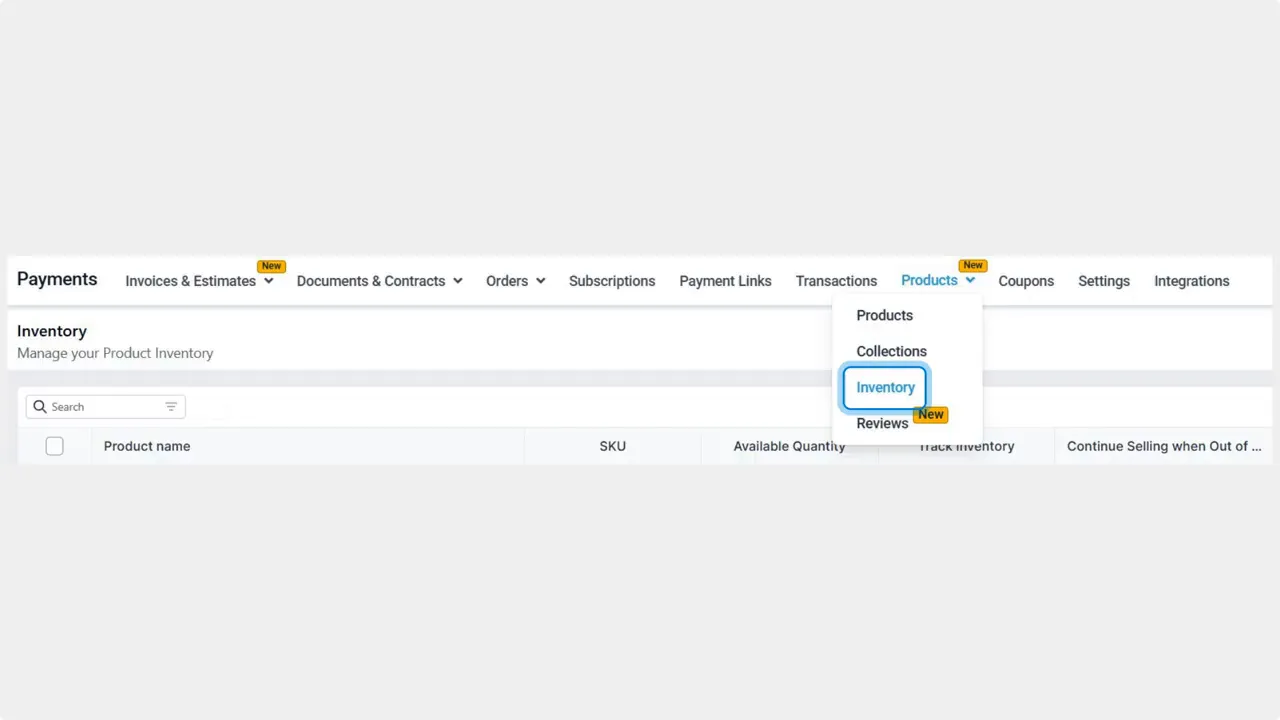Collapse the Products dropdown menu
The height and width of the screenshot is (720, 1280).
pos(968,280)
